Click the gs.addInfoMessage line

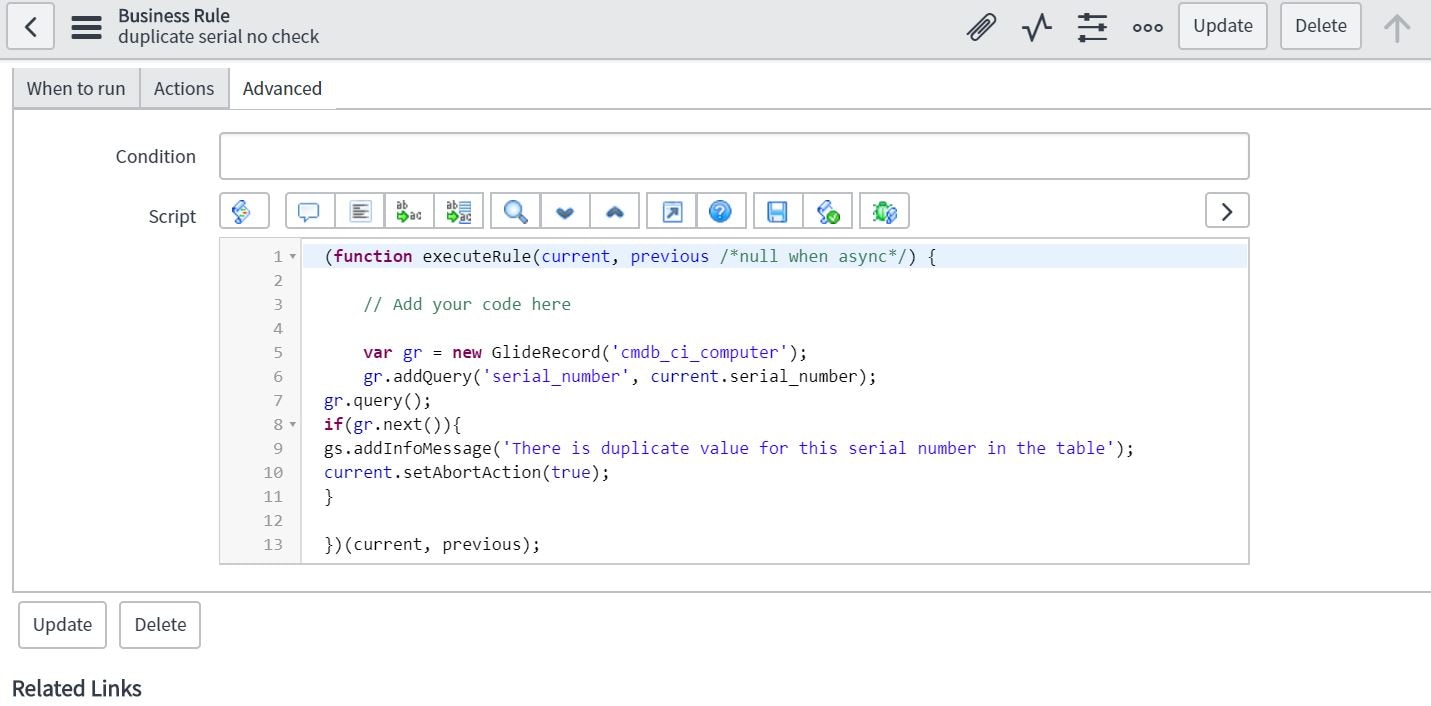[729, 448]
